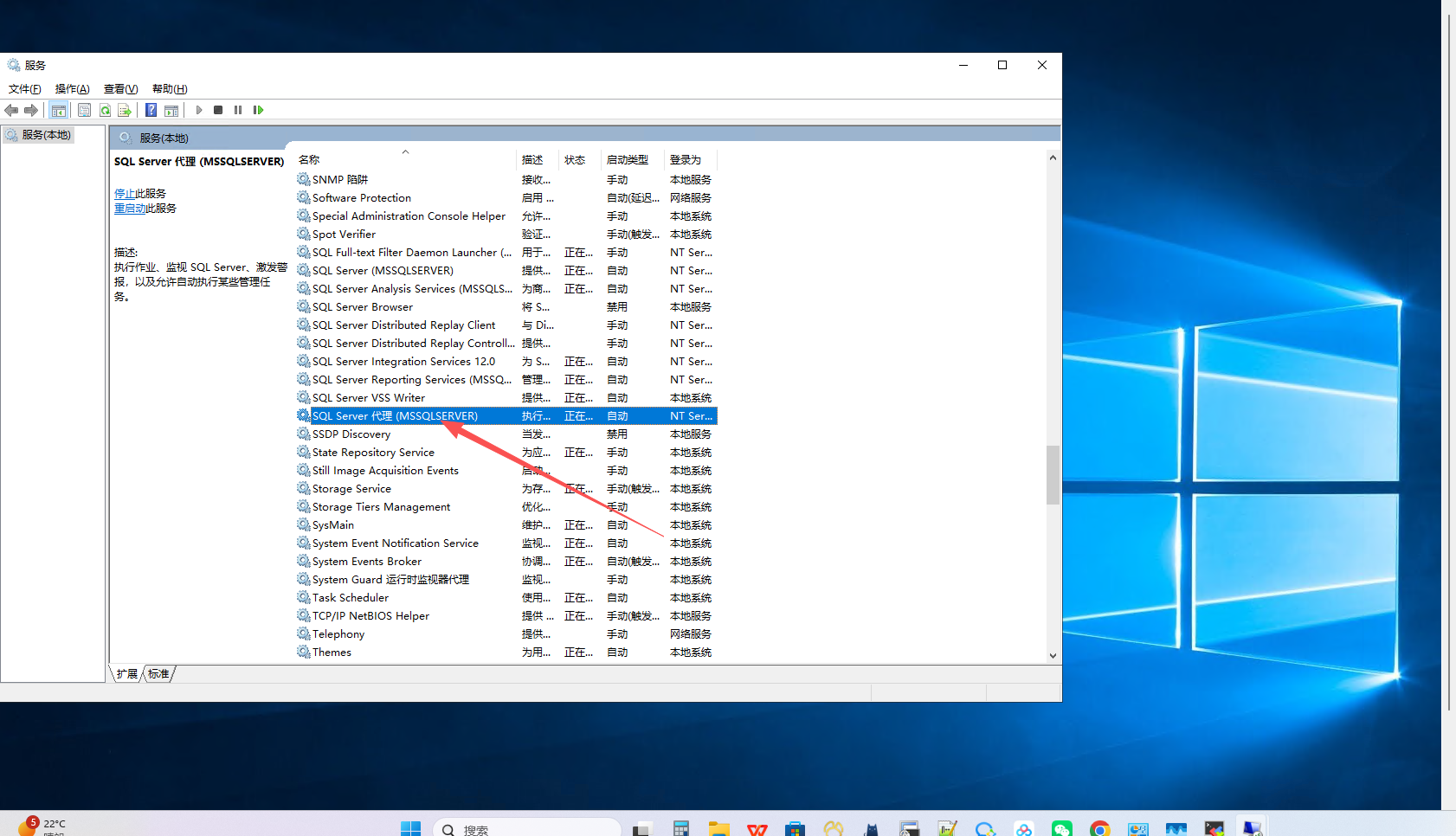Select Special Administration Console Helper service
Image resolution: width=1456 pixels, height=836 pixels.
[506, 216]
